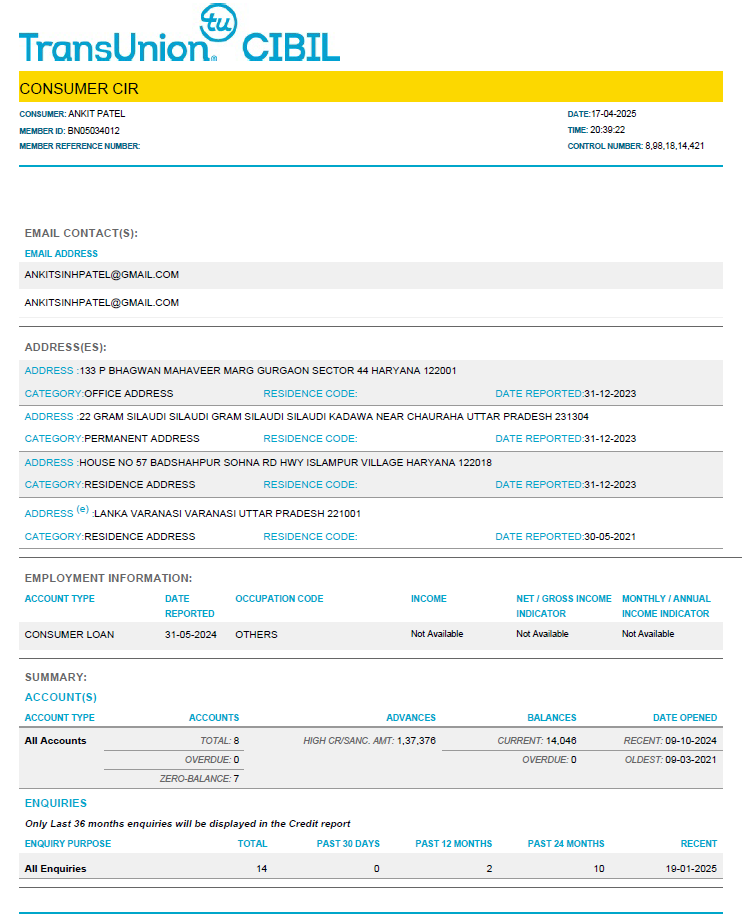Select TOTAL: 8 accounts value

[x=220, y=741]
